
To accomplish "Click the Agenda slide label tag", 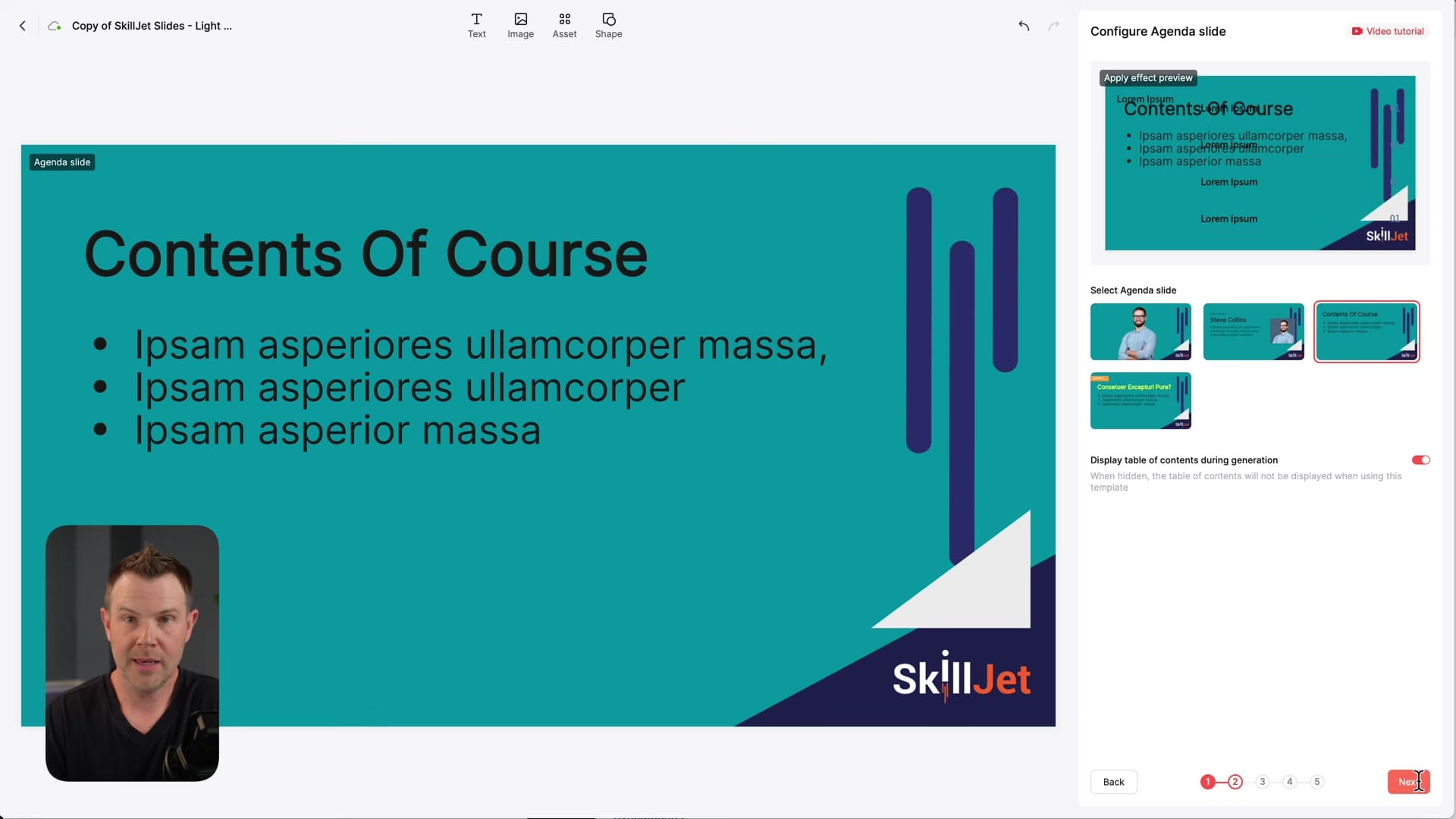I will pos(62,162).
